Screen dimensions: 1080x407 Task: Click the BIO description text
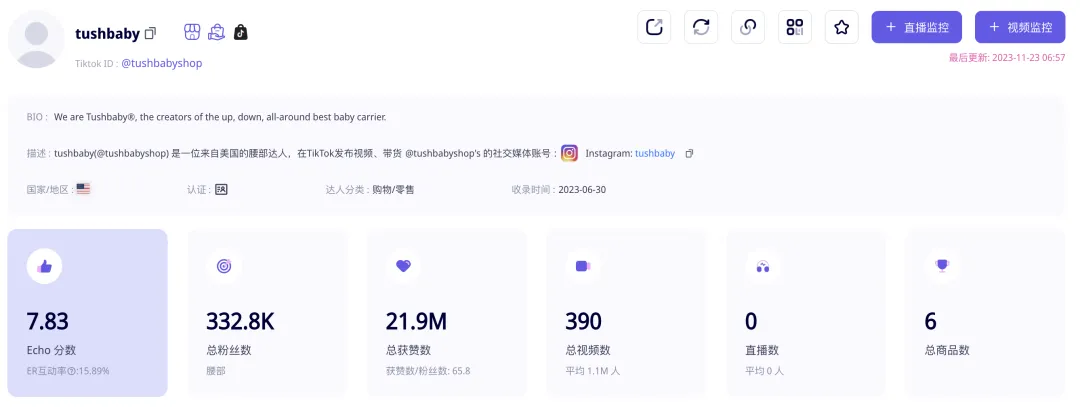220,117
